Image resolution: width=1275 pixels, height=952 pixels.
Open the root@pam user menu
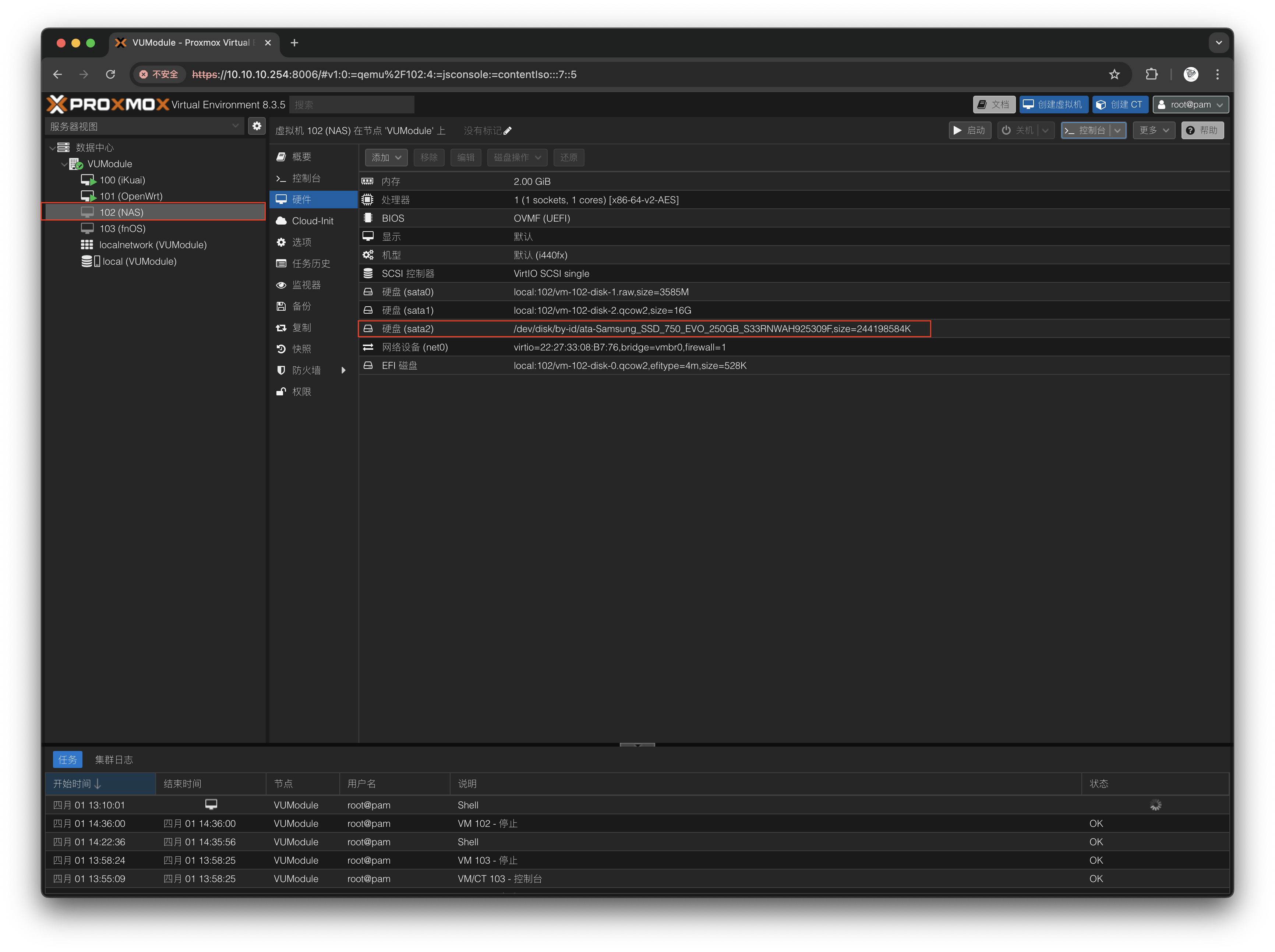(1190, 104)
